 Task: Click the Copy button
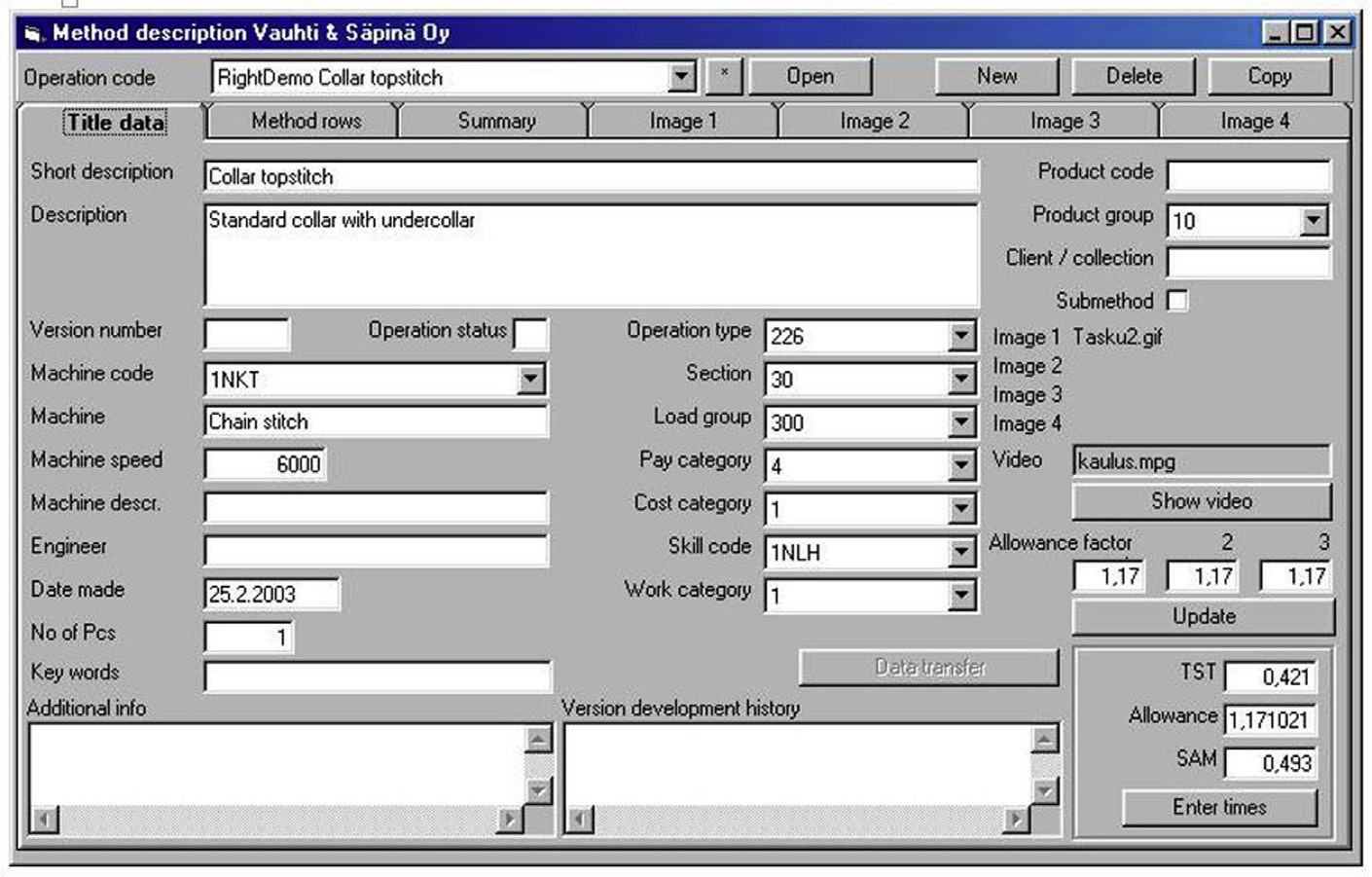click(1269, 76)
